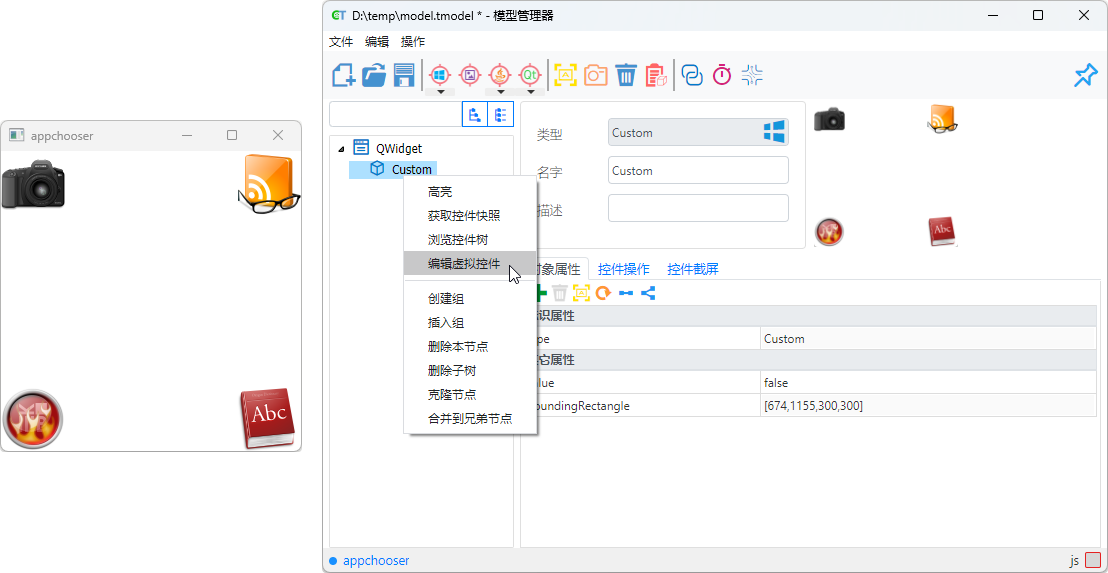Open the 文件 menu
The height and width of the screenshot is (573, 1108).
pyautogui.click(x=341, y=41)
